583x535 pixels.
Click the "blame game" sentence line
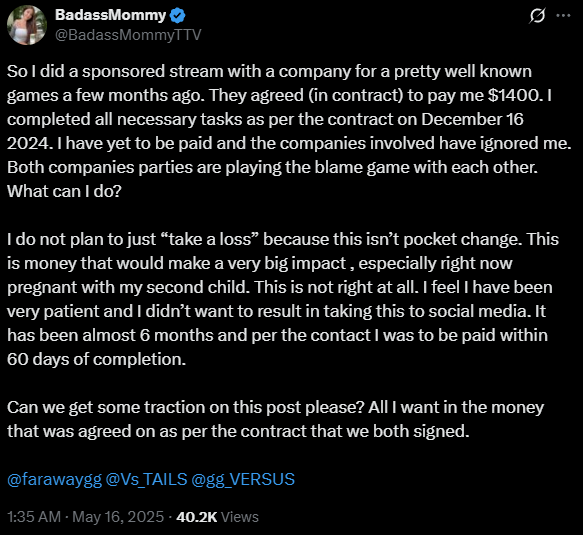tap(273, 167)
